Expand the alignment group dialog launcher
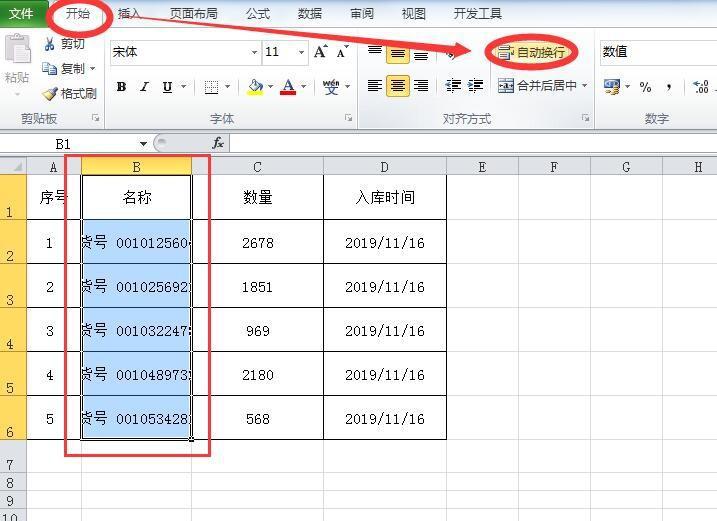The image size is (717, 521). click(585, 118)
